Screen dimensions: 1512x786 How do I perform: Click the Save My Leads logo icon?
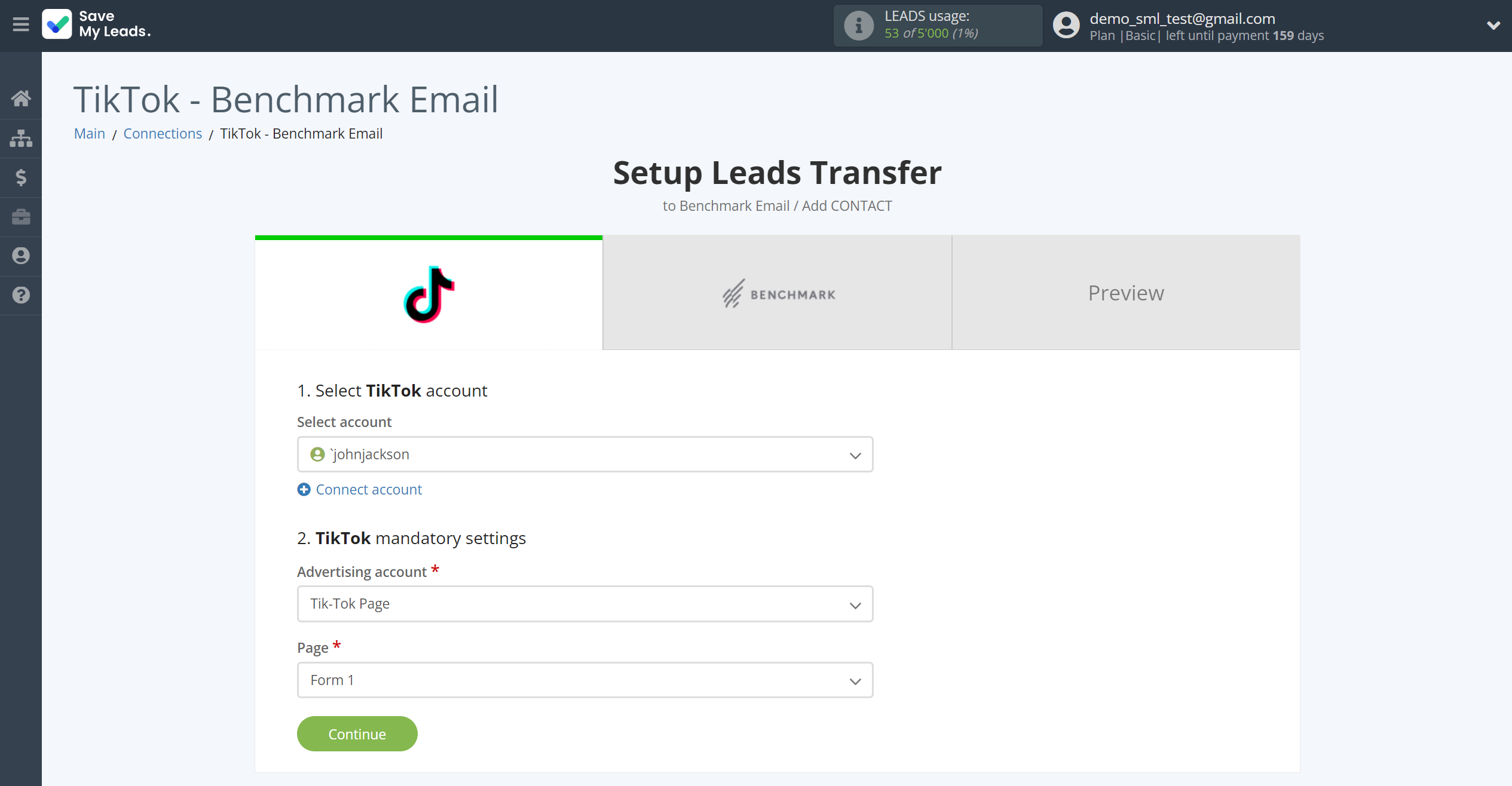(x=56, y=24)
